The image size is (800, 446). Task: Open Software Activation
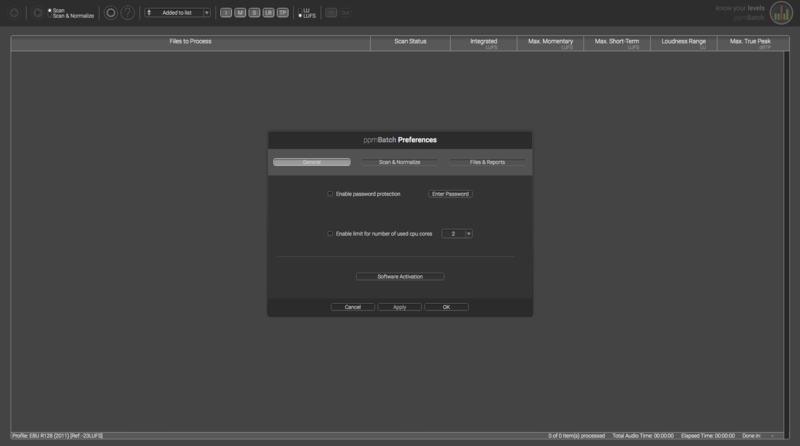[400, 277]
